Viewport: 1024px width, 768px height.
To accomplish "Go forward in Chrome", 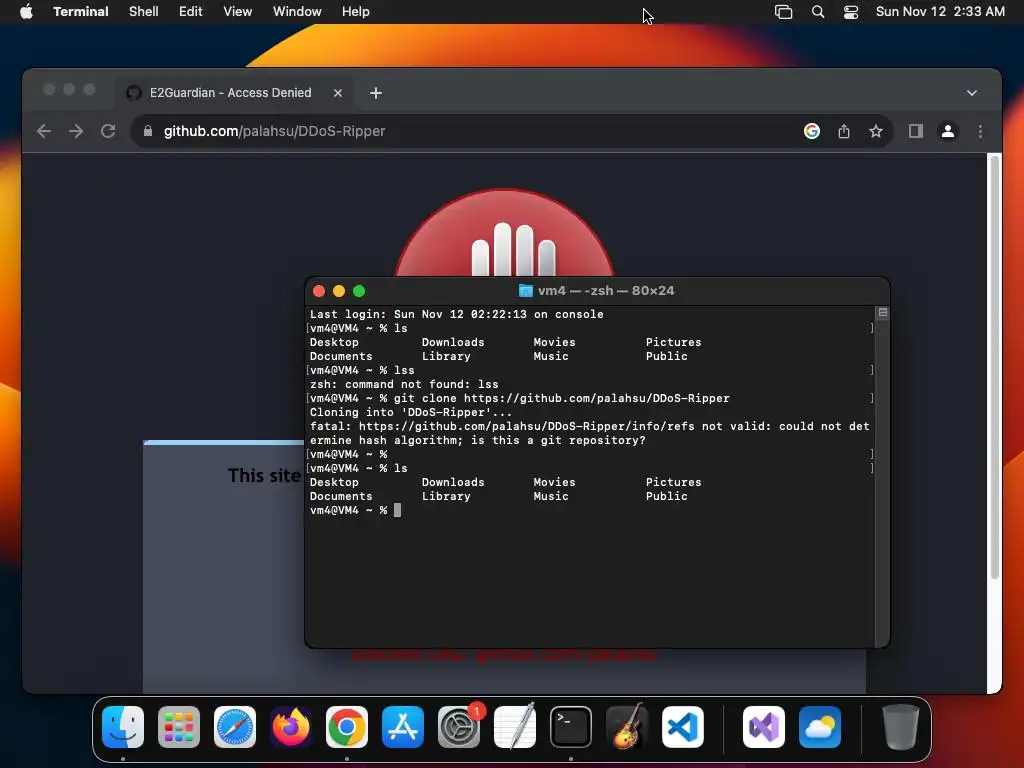I will coord(76,131).
